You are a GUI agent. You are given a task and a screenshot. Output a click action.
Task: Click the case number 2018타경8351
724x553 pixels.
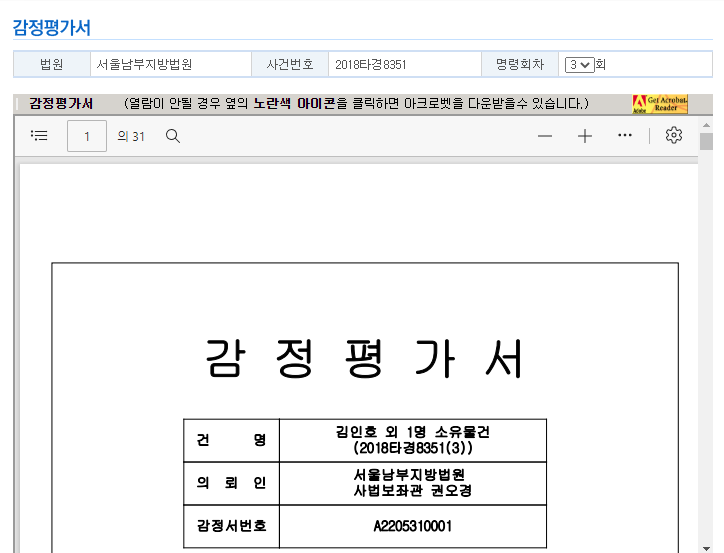[371, 65]
